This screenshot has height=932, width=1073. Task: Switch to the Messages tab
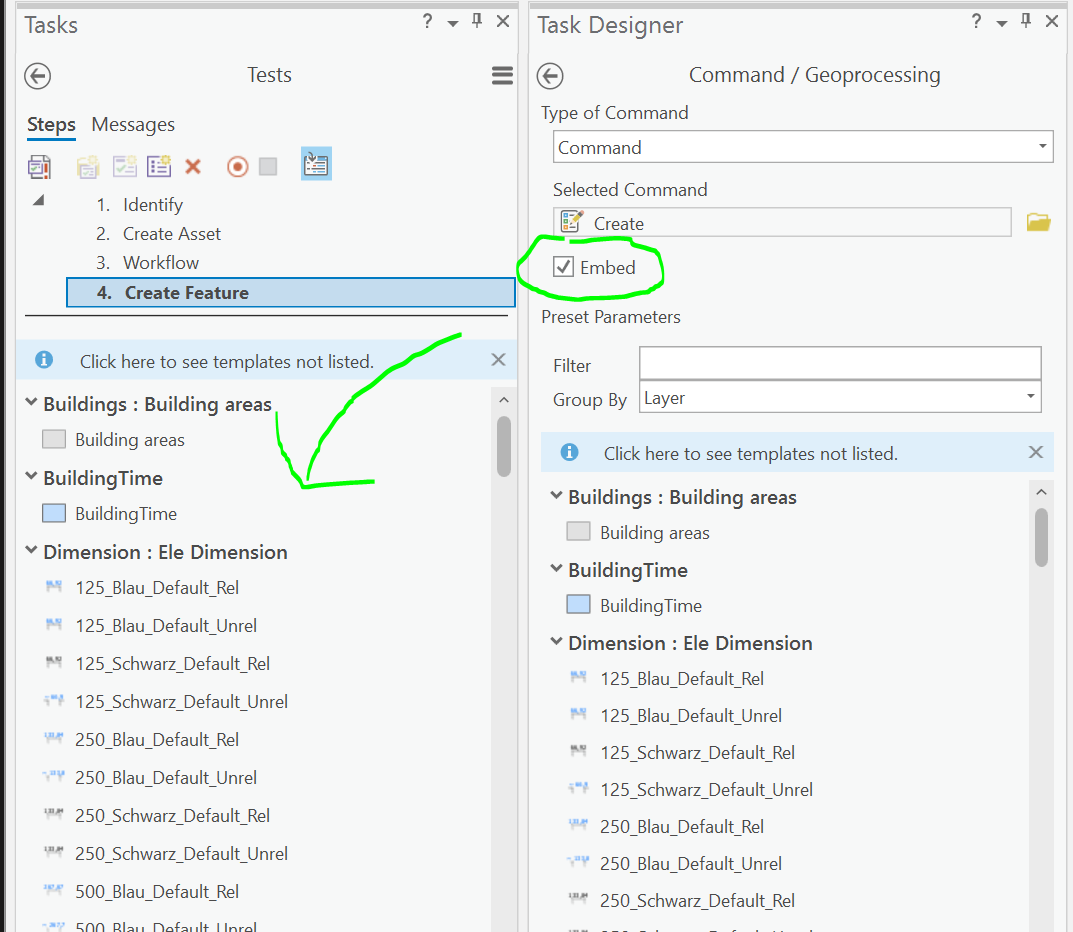(x=132, y=124)
